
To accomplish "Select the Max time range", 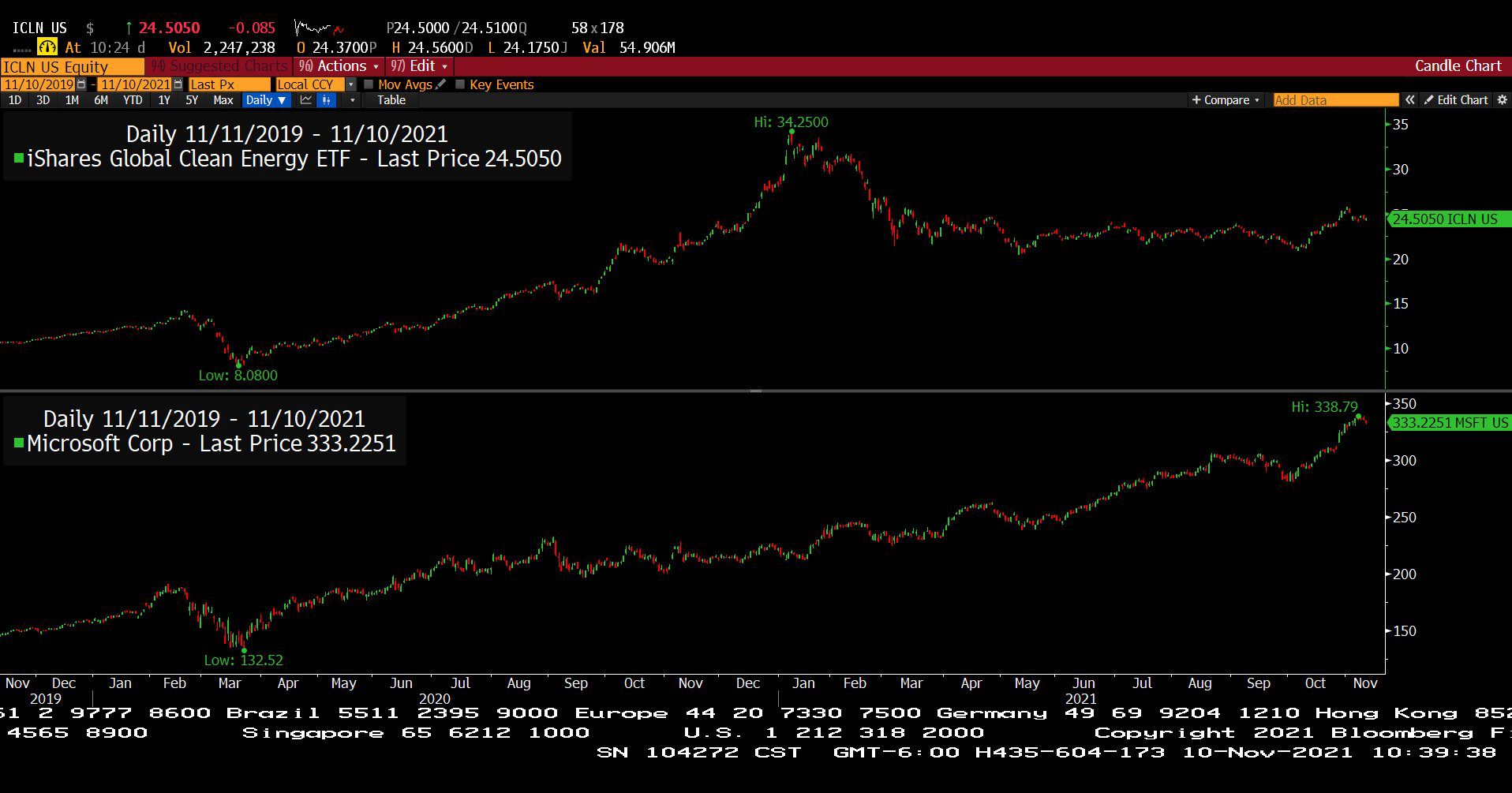I will [x=223, y=100].
